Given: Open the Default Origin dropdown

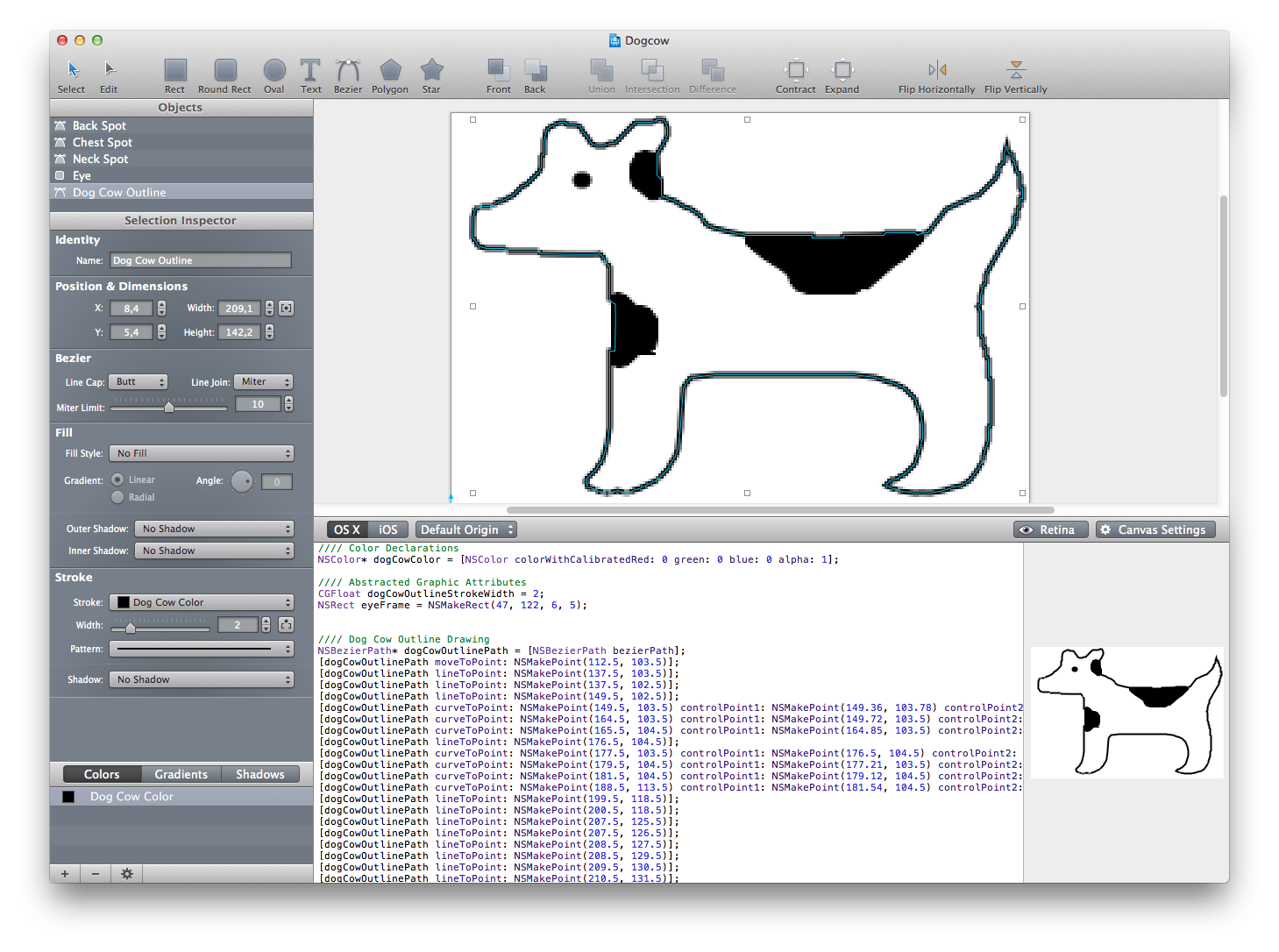Looking at the screenshot, I should 466,529.
